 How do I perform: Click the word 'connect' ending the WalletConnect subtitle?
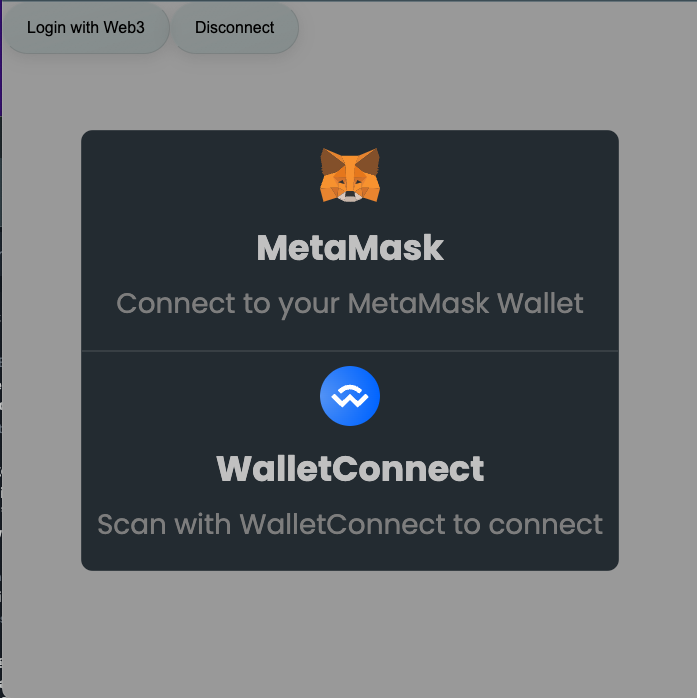[x=546, y=525]
